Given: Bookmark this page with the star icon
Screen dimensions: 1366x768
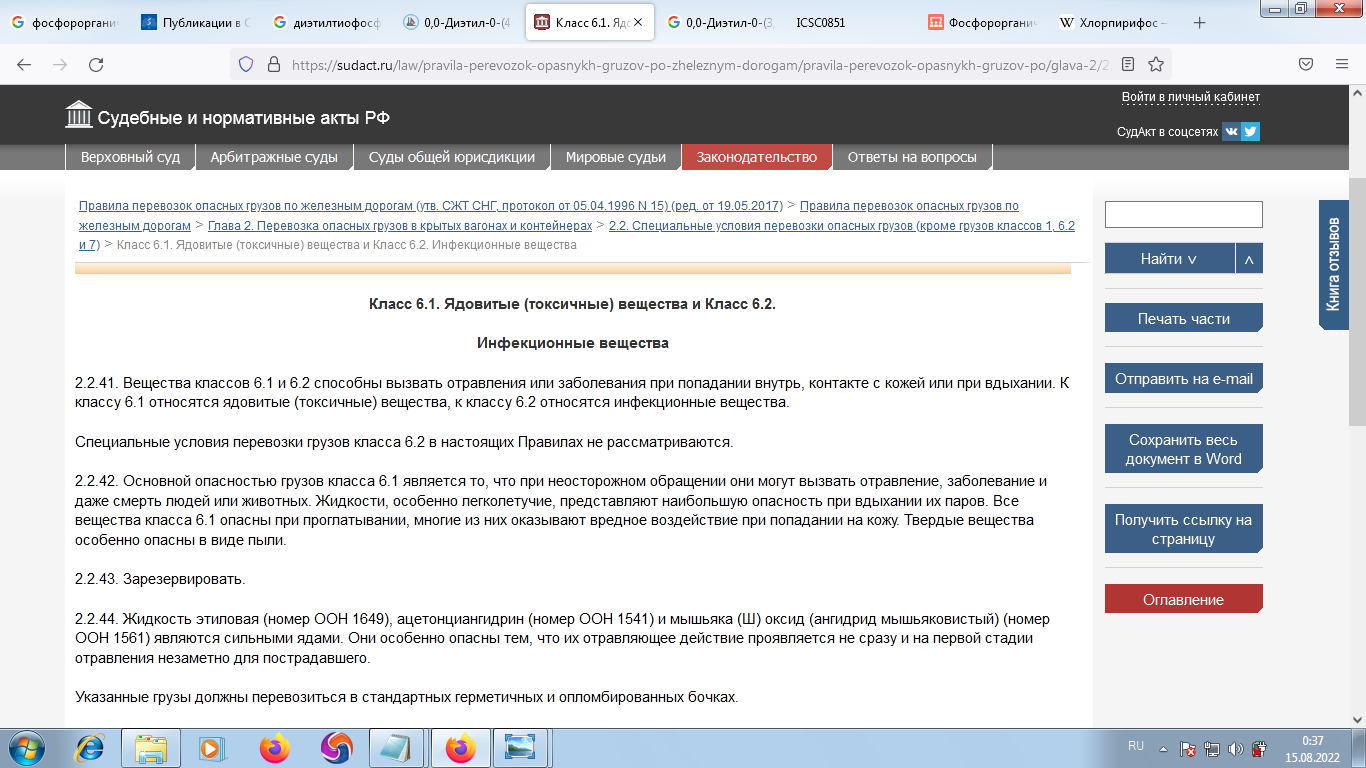Looking at the screenshot, I should point(1156,65).
